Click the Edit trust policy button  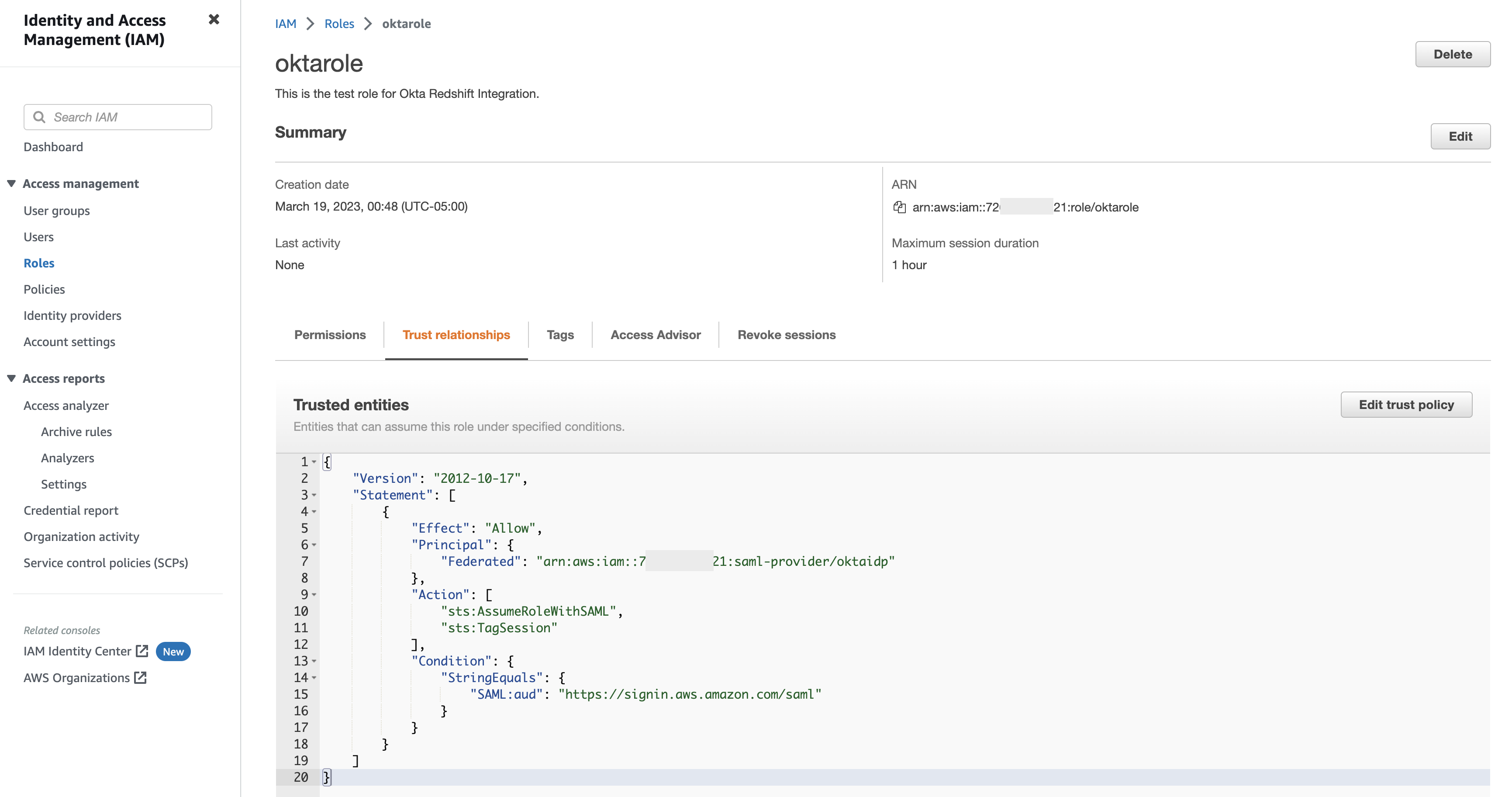[1406, 405]
